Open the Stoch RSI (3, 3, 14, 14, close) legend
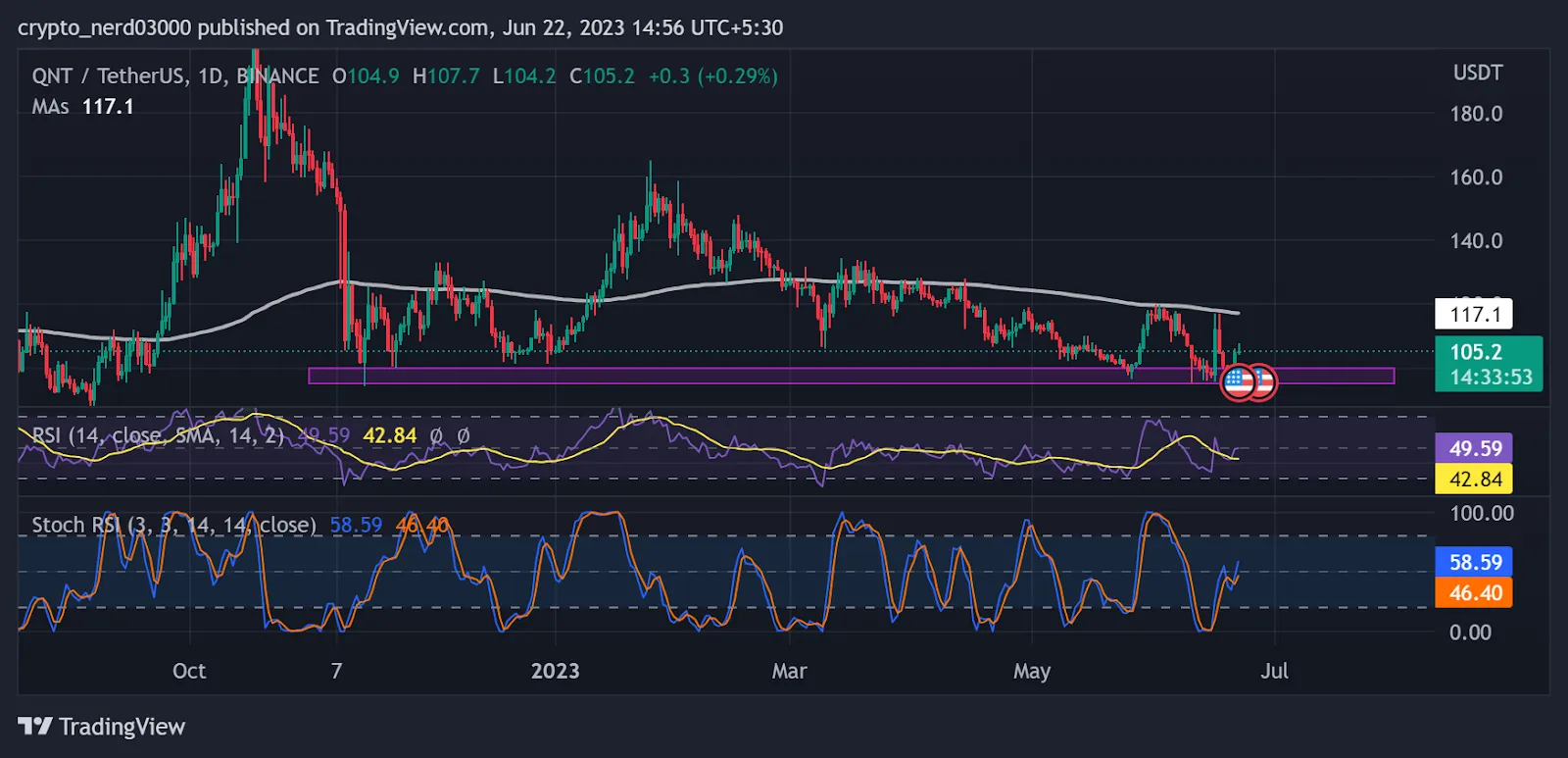Image resolution: width=1568 pixels, height=758 pixels. tap(174, 525)
